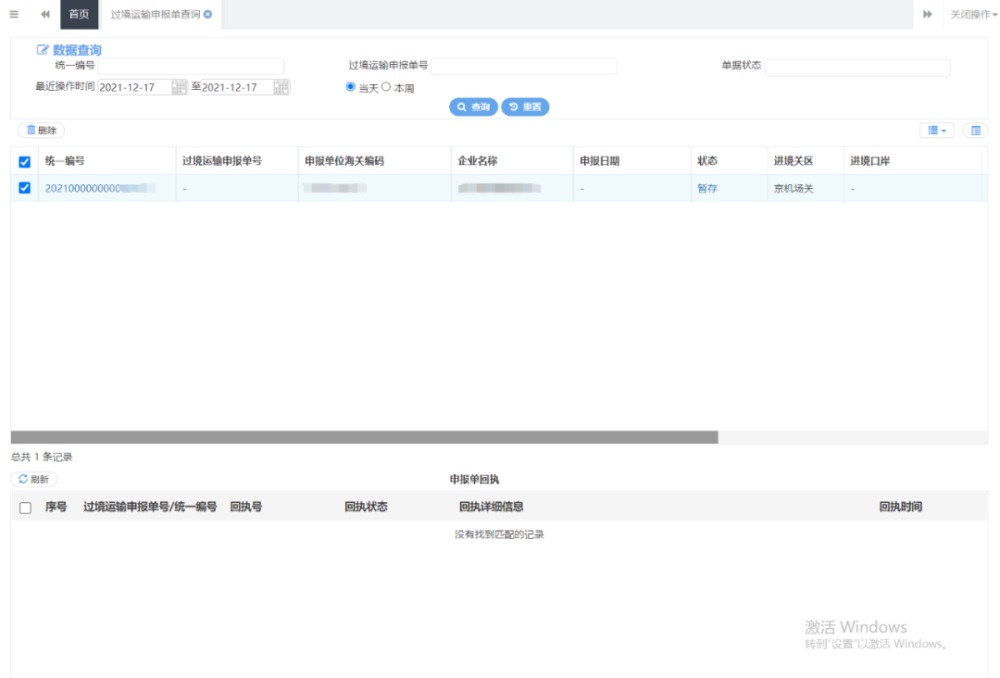Image resolution: width=1000 pixels, height=678 pixels.
Task: Click the 回执详细信息 column header
Action: (x=491, y=506)
